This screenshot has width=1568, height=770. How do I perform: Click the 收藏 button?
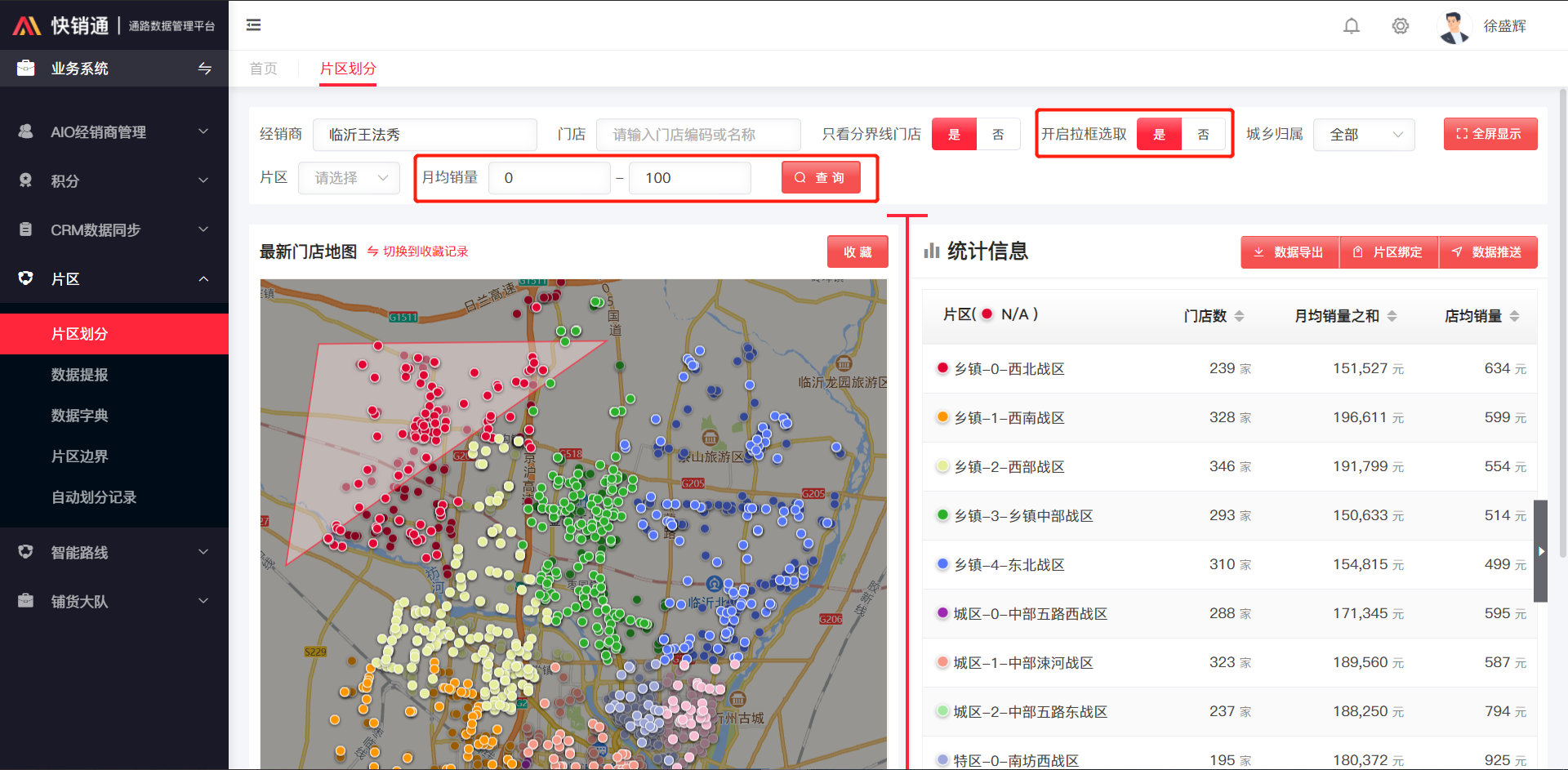857,252
